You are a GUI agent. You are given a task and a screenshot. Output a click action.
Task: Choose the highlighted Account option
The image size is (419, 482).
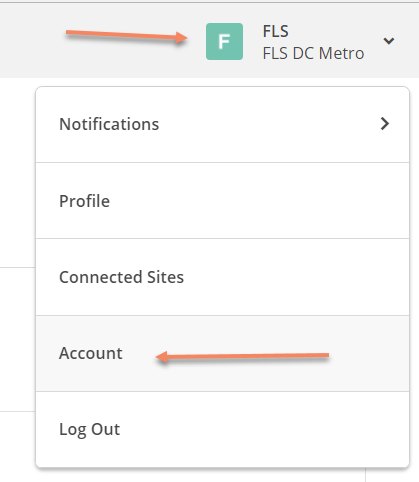(222, 353)
